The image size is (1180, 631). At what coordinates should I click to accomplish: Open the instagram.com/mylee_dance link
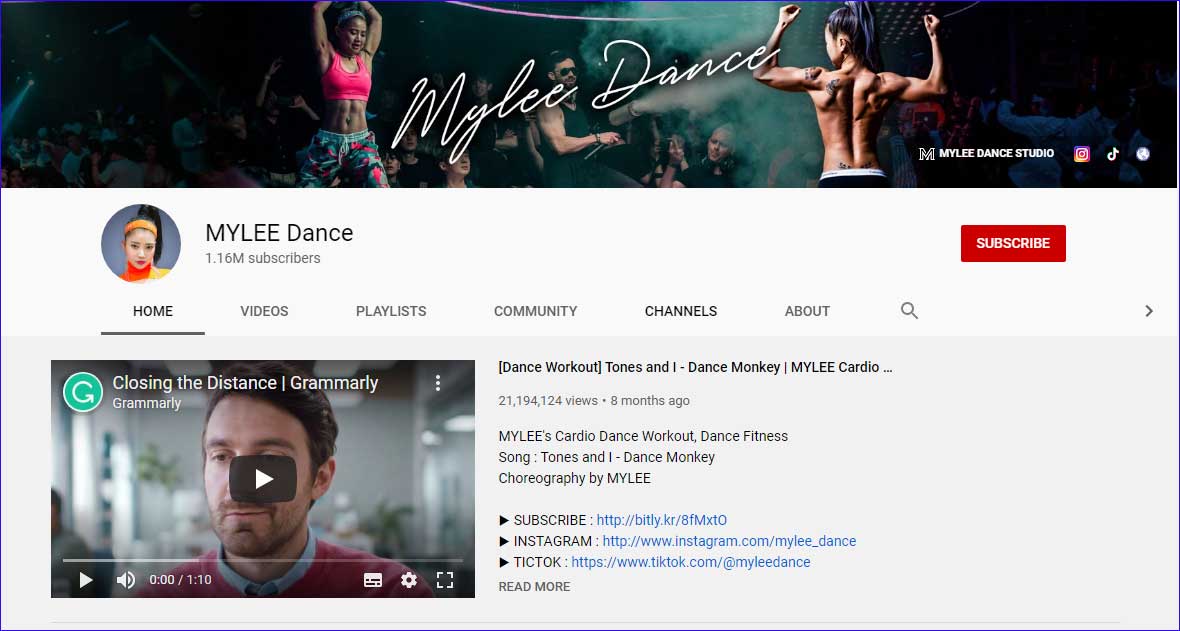[x=729, y=541]
